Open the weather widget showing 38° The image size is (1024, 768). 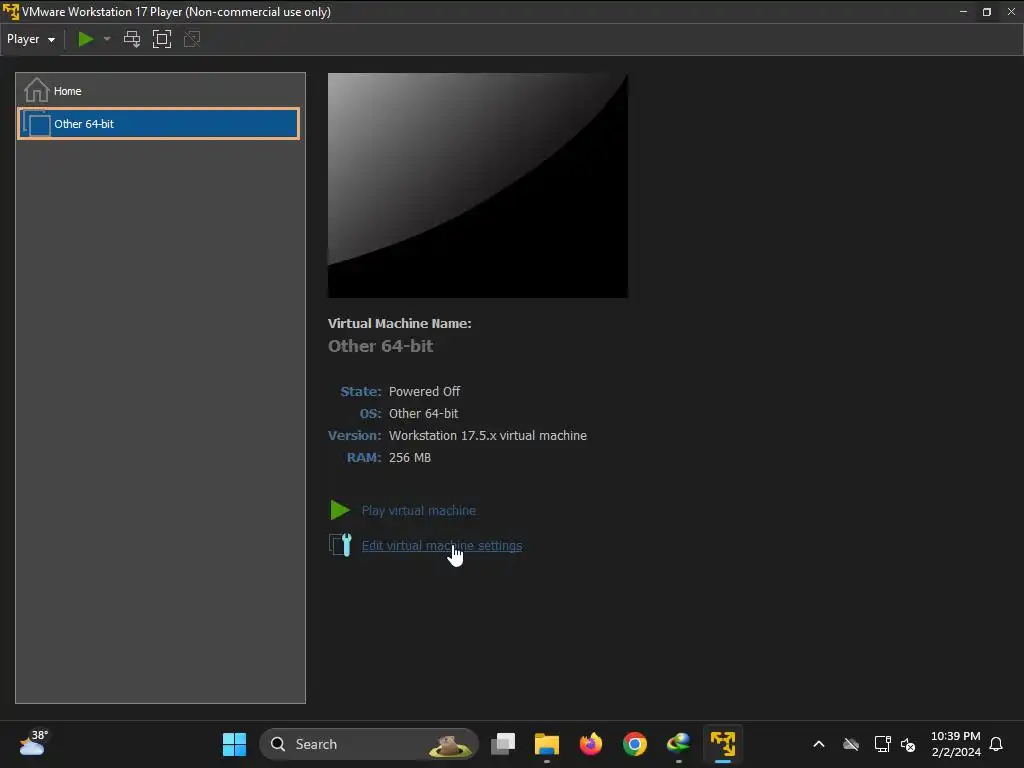point(33,743)
